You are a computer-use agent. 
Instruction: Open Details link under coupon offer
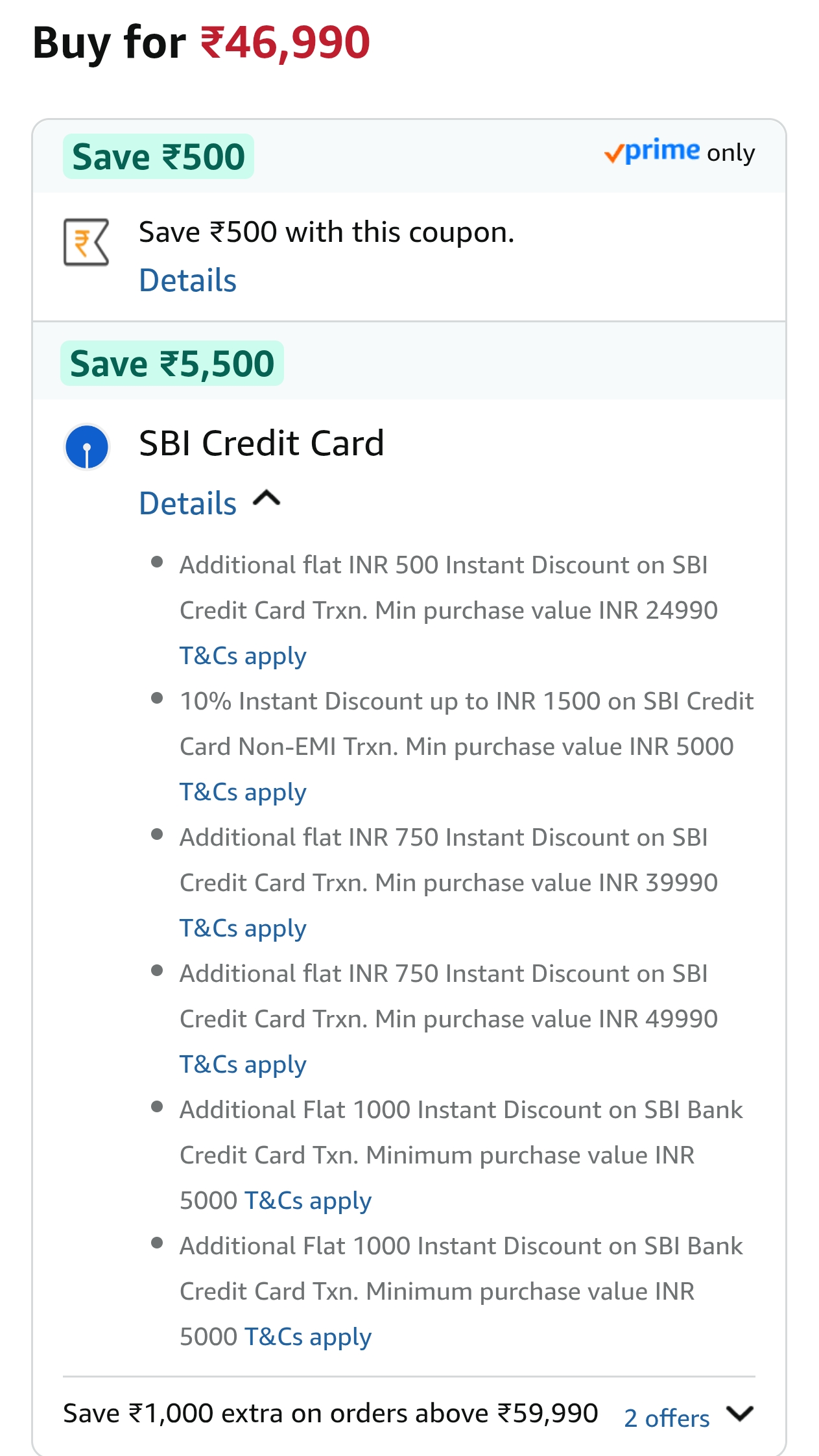point(188,280)
